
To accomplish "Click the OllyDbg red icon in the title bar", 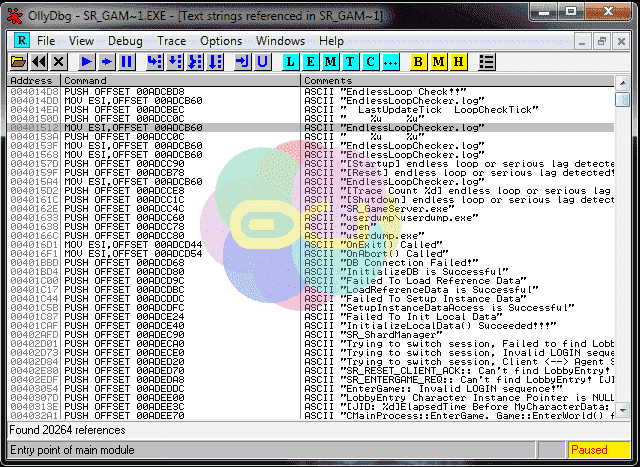I will pyautogui.click(x=15, y=16).
